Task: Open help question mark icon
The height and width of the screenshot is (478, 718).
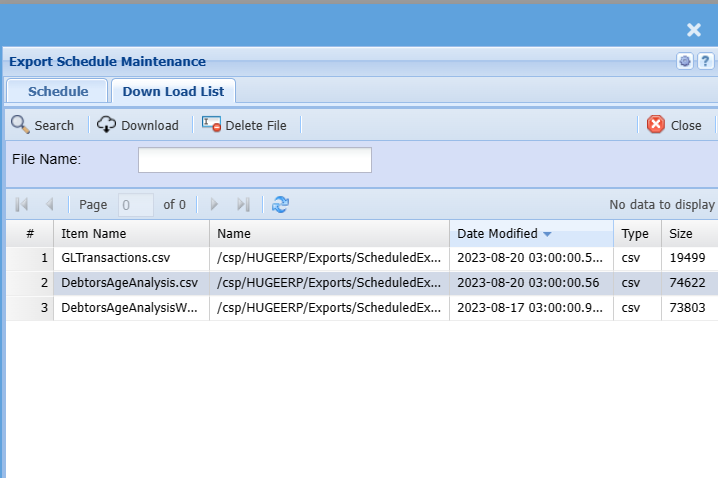Action: click(x=704, y=61)
